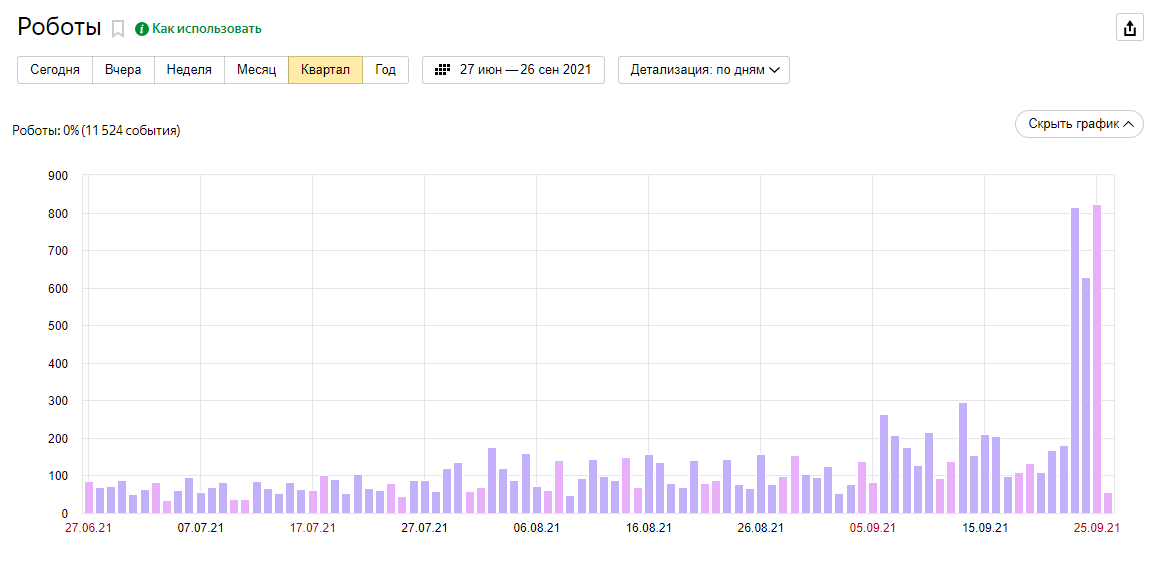Choose the Неделя period

[189, 70]
